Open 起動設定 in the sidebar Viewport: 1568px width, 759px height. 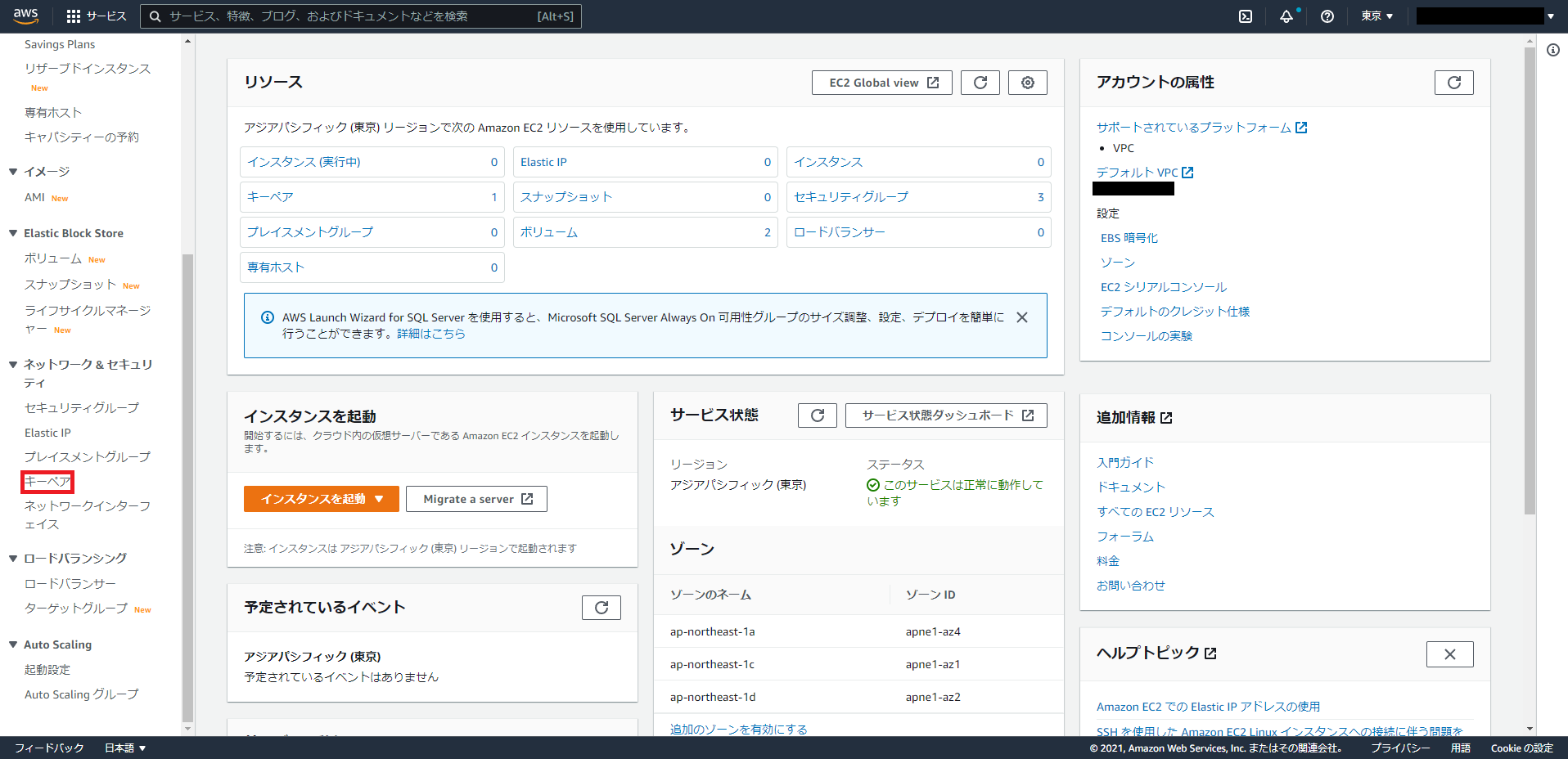point(47,670)
